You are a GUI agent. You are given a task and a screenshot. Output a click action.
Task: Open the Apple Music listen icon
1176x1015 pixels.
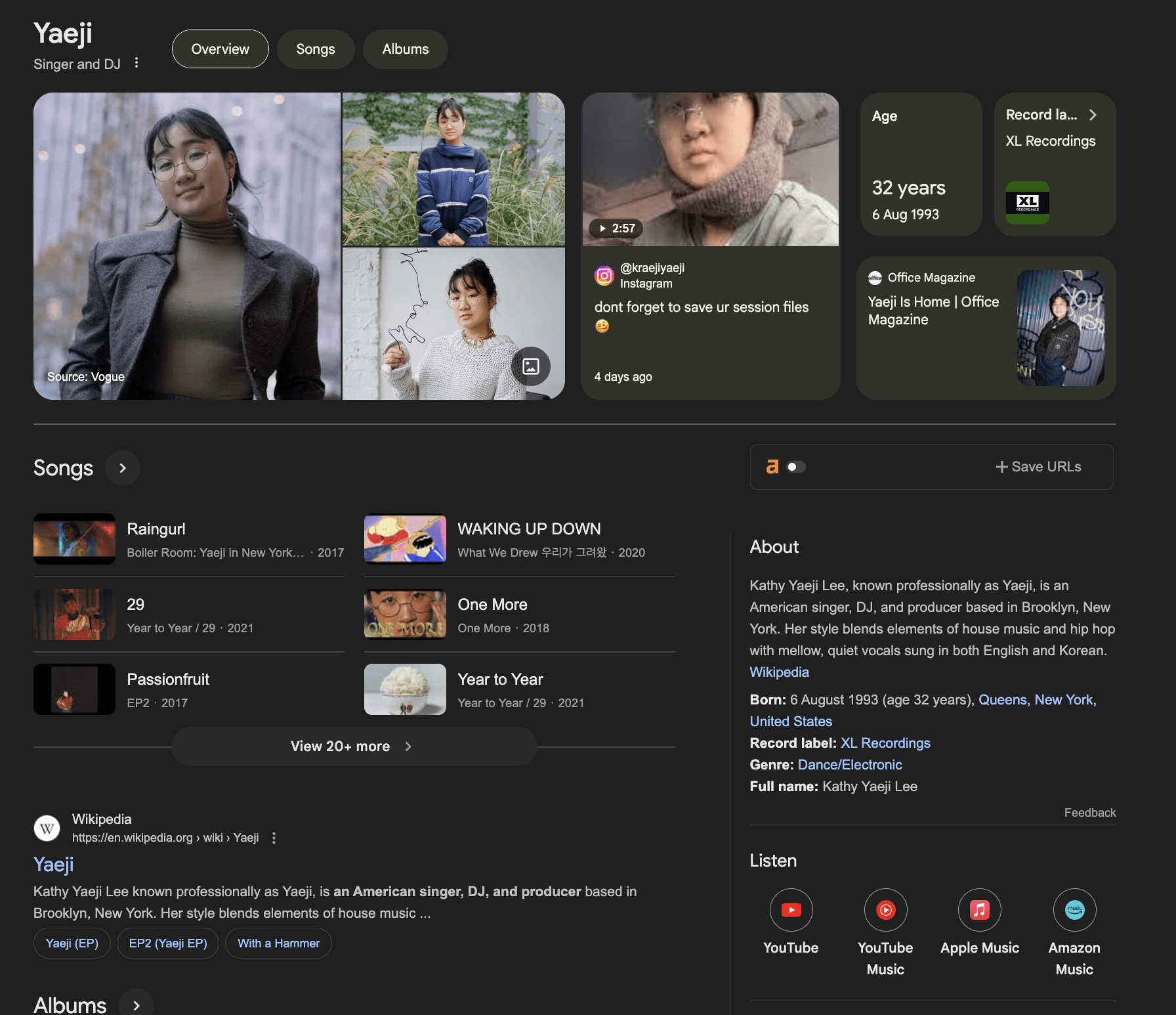pos(980,910)
